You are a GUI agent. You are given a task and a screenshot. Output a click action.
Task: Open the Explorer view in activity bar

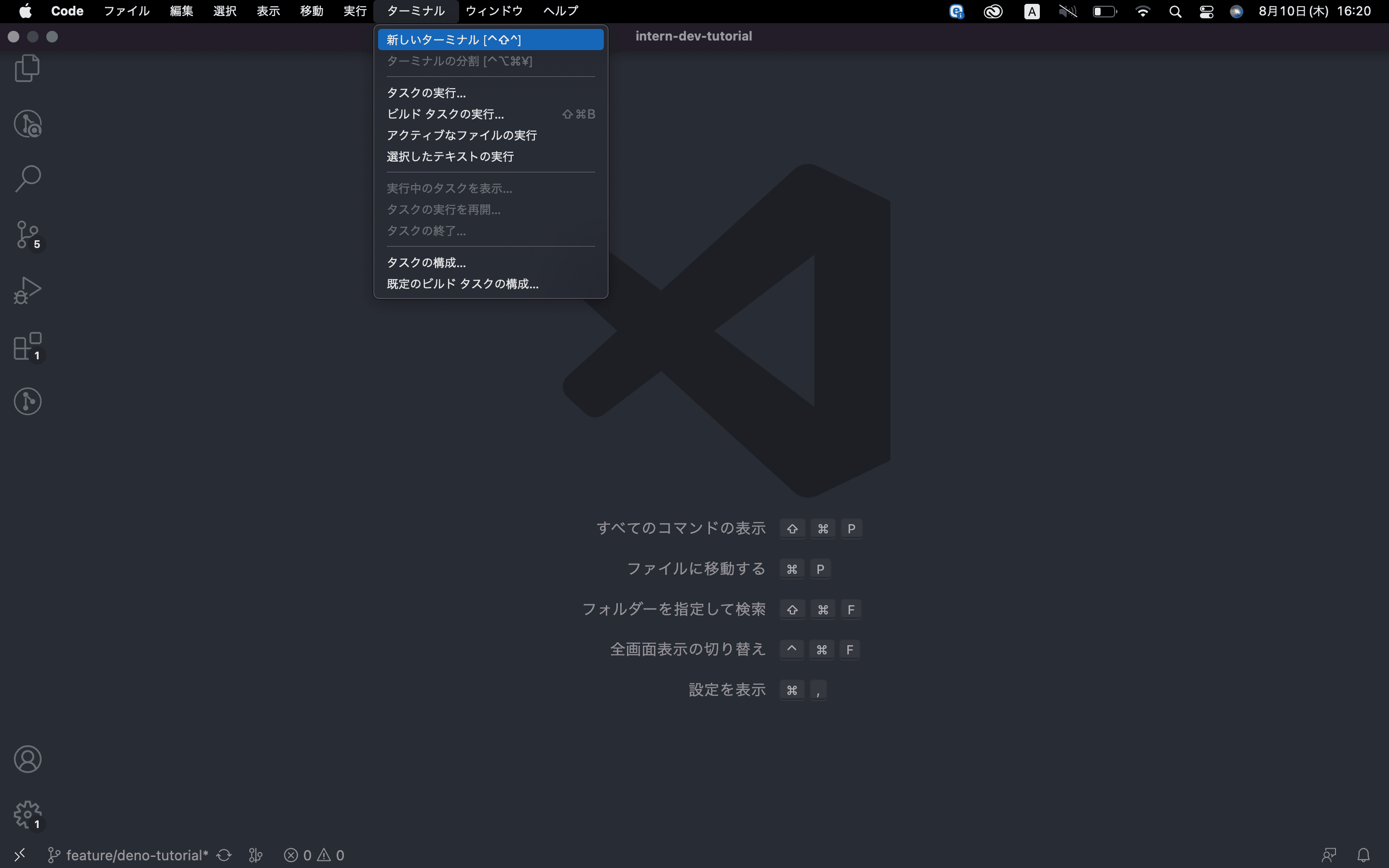(x=27, y=68)
